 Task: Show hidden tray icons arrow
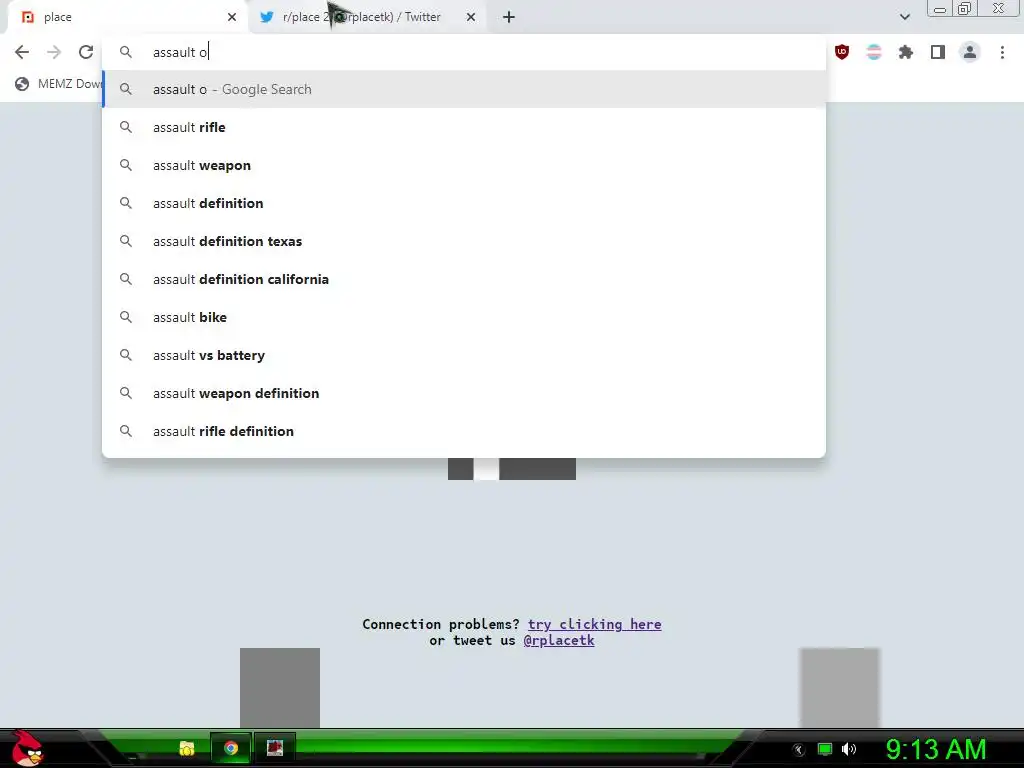799,750
